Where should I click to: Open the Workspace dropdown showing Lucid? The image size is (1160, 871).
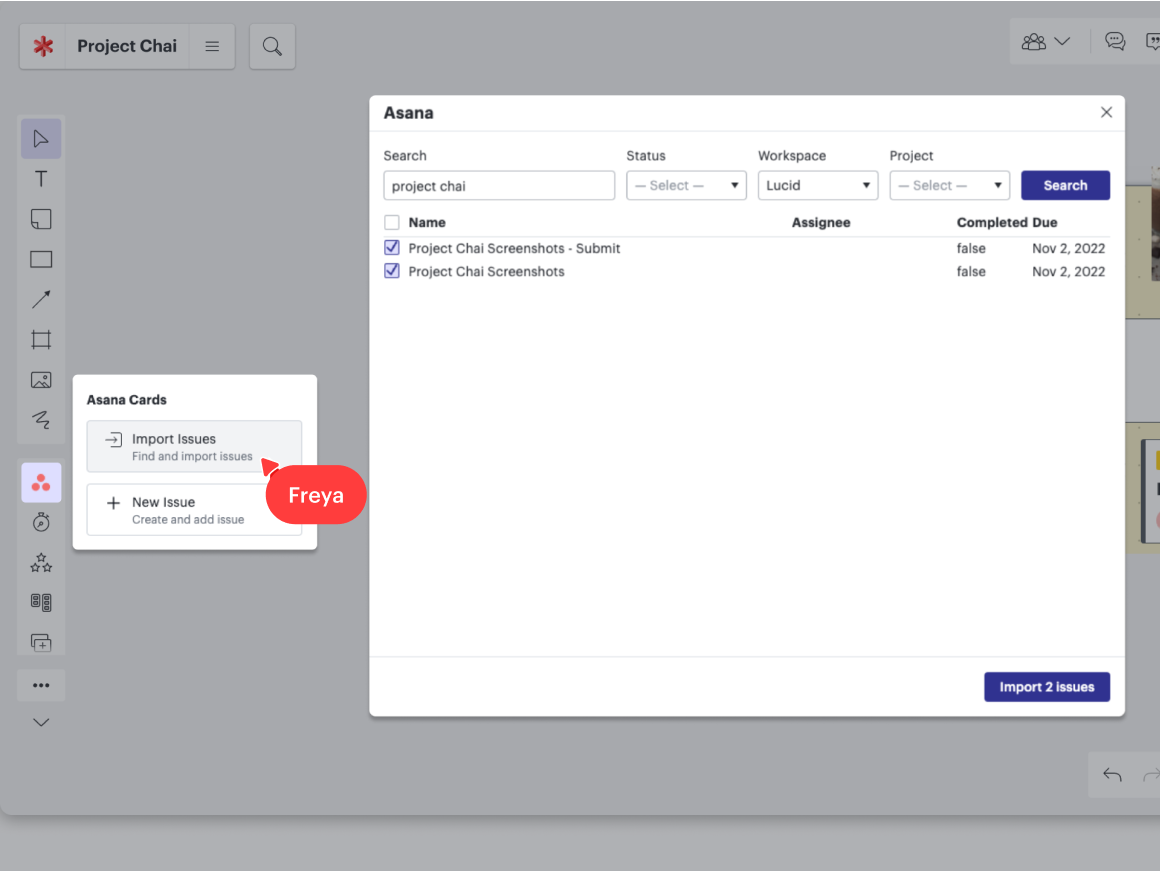817,185
